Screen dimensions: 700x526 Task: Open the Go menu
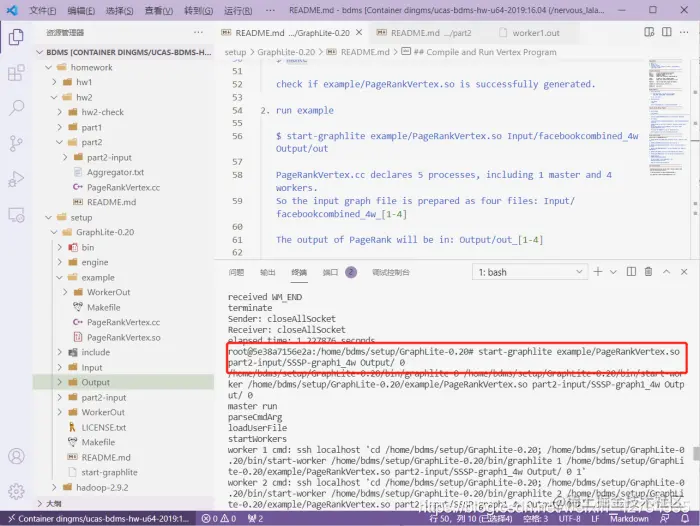(198, 10)
